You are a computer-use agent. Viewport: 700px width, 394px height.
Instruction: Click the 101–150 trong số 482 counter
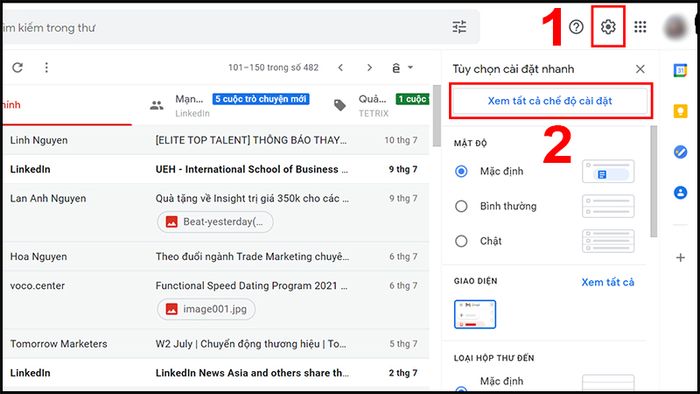tap(273, 67)
